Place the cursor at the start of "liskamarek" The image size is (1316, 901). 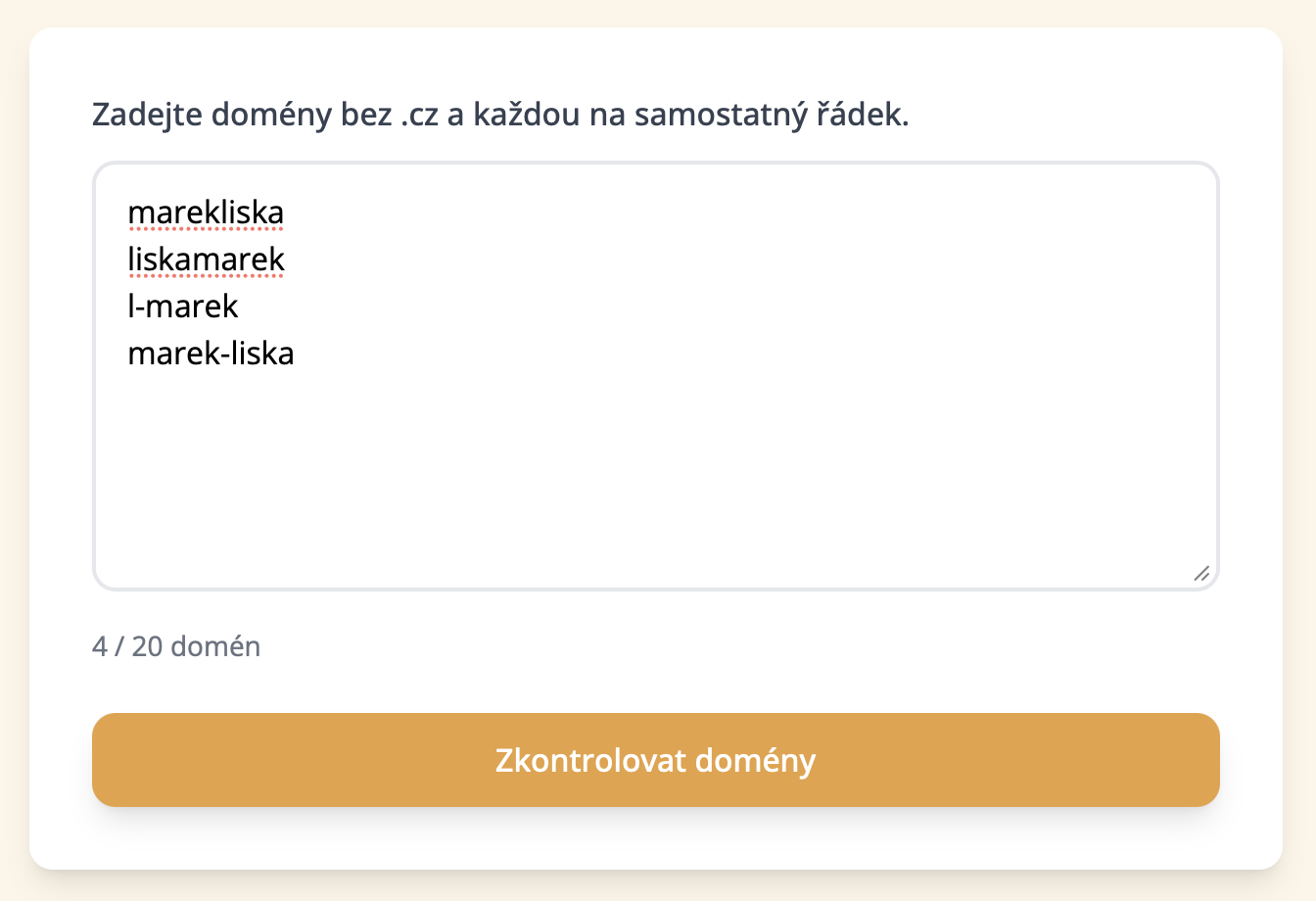coord(128,259)
